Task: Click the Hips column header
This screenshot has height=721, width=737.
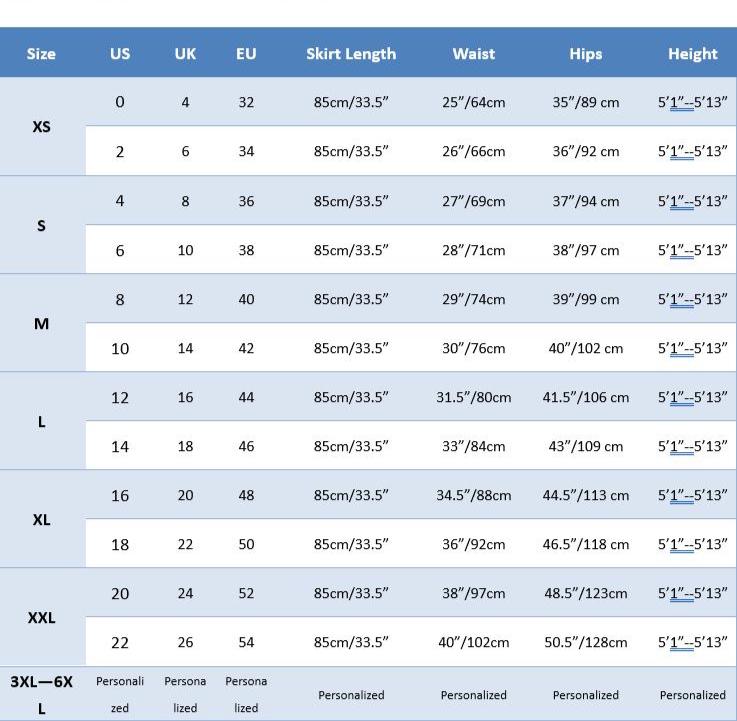Action: point(586,54)
